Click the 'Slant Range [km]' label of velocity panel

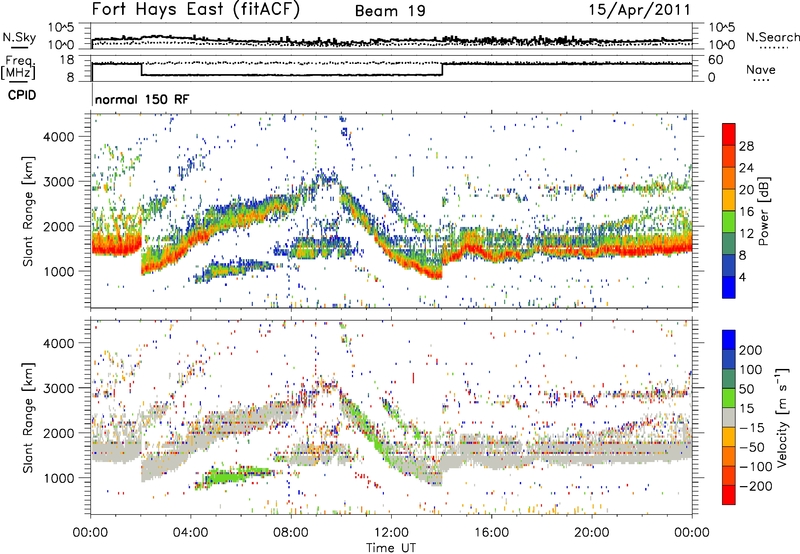coord(29,418)
